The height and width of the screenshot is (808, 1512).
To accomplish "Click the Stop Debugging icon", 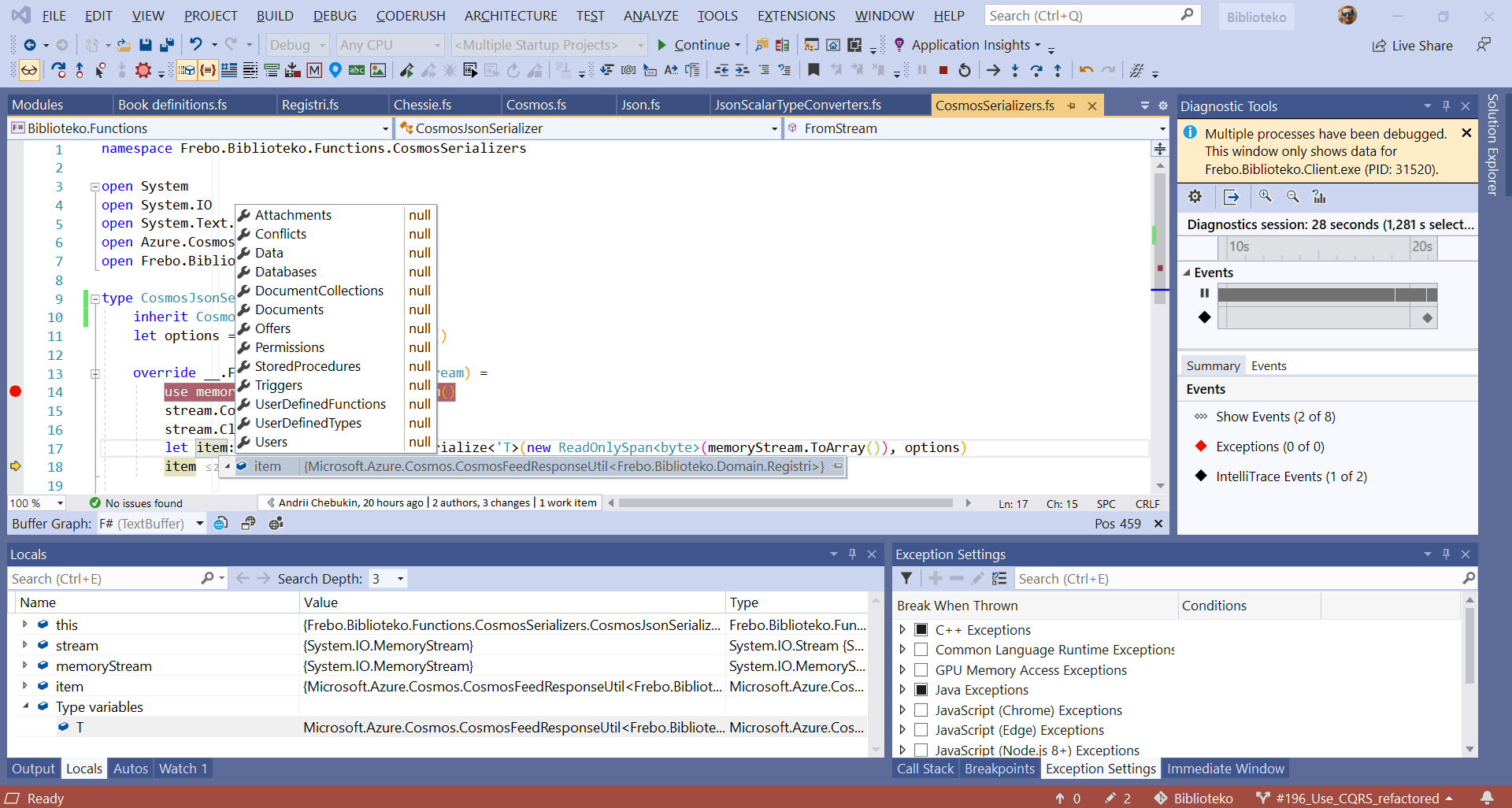I will pyautogui.click(x=943, y=70).
